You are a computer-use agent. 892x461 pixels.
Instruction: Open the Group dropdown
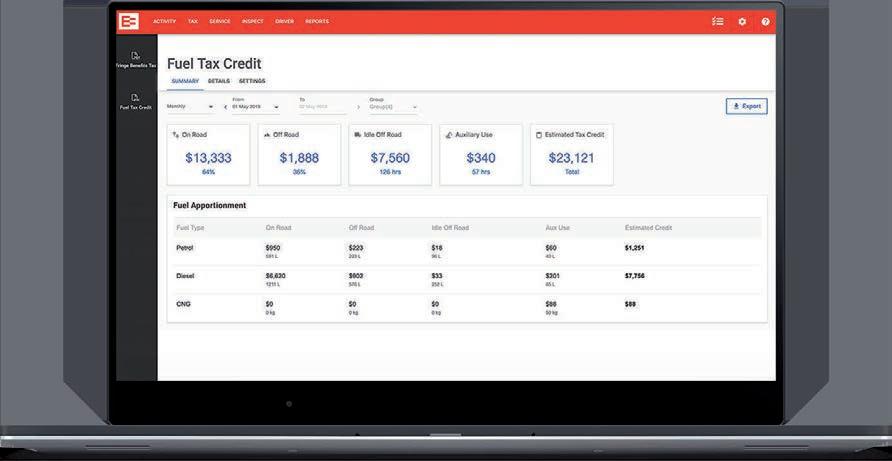[x=393, y=106]
